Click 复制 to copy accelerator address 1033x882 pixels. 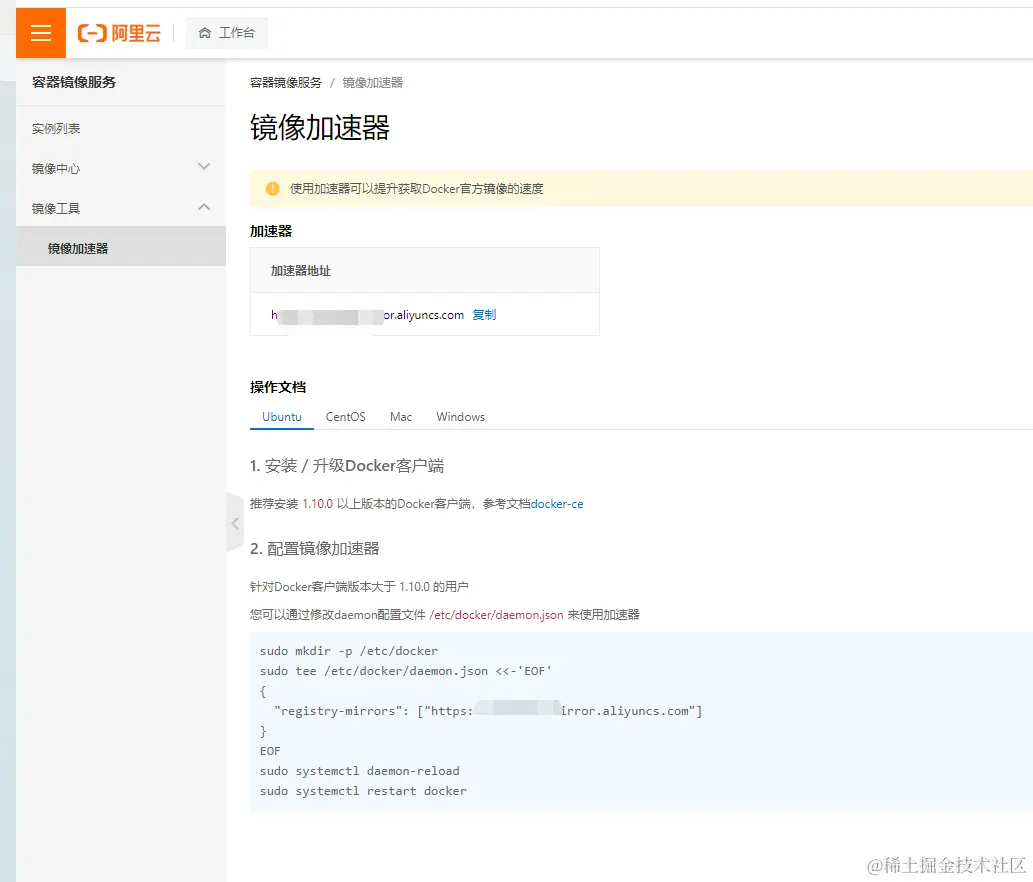pyautogui.click(x=484, y=315)
